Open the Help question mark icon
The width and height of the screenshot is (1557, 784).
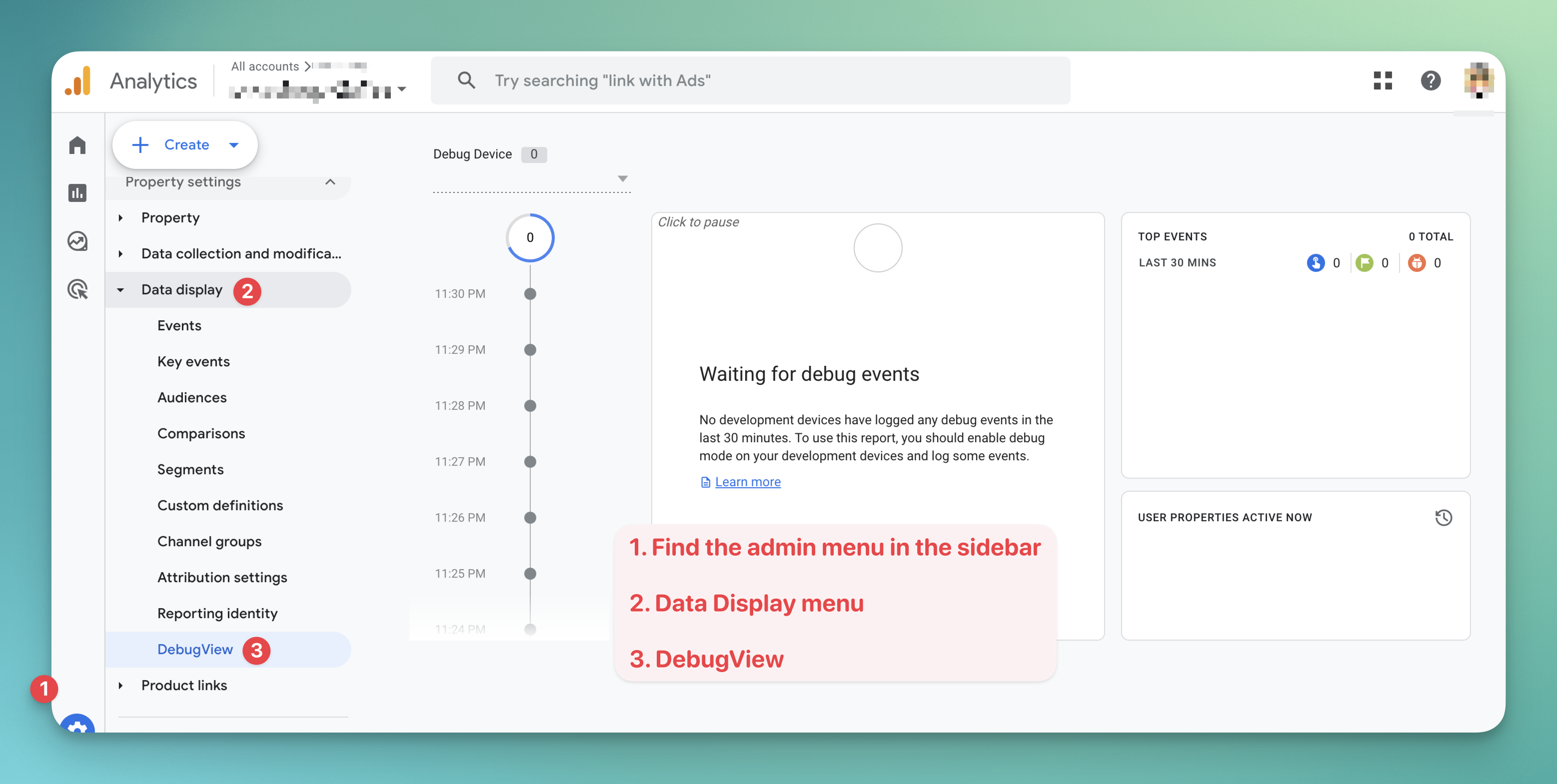pyautogui.click(x=1431, y=80)
